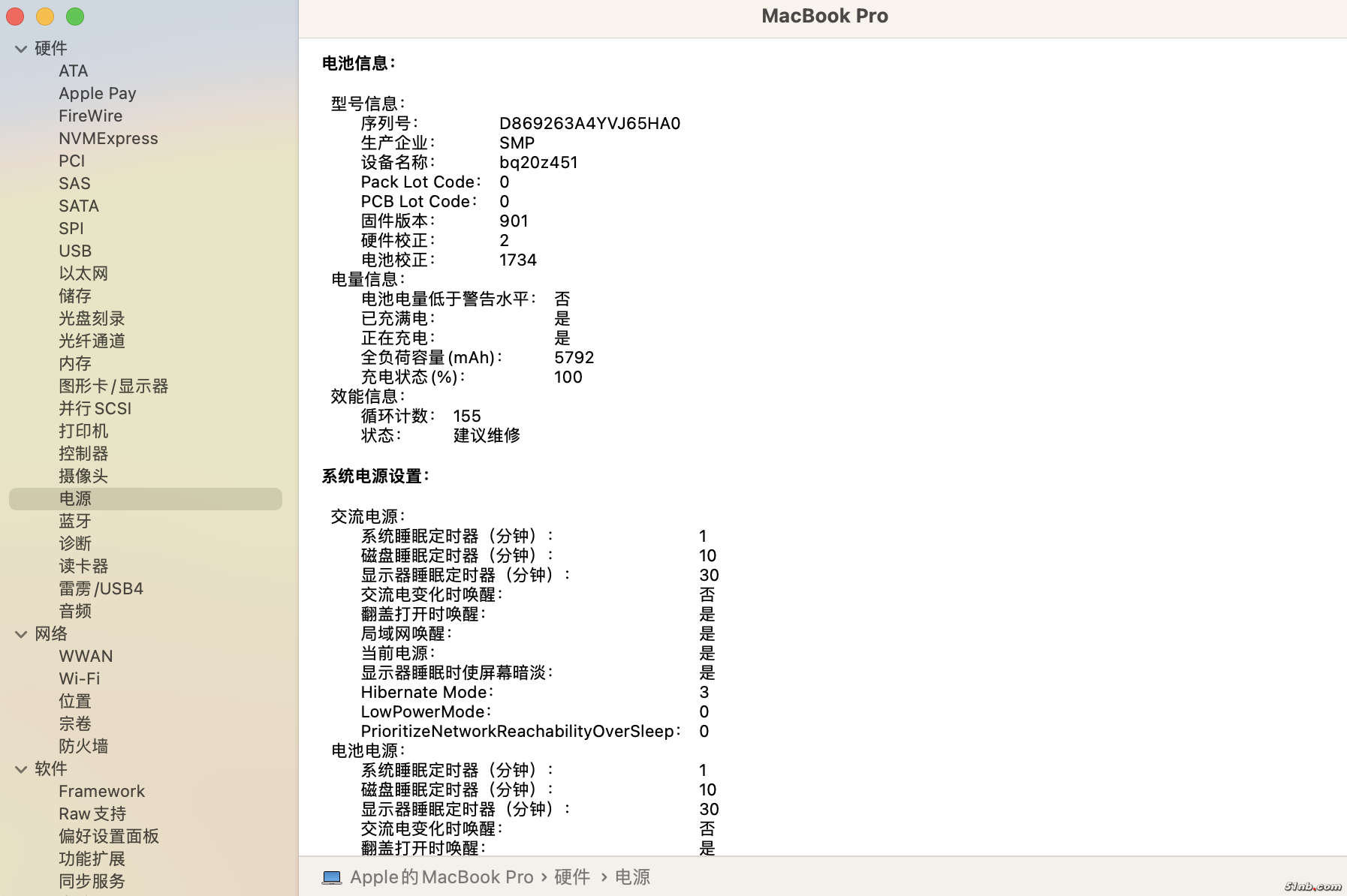Click 硬件 in the bottom path bar

(x=572, y=877)
